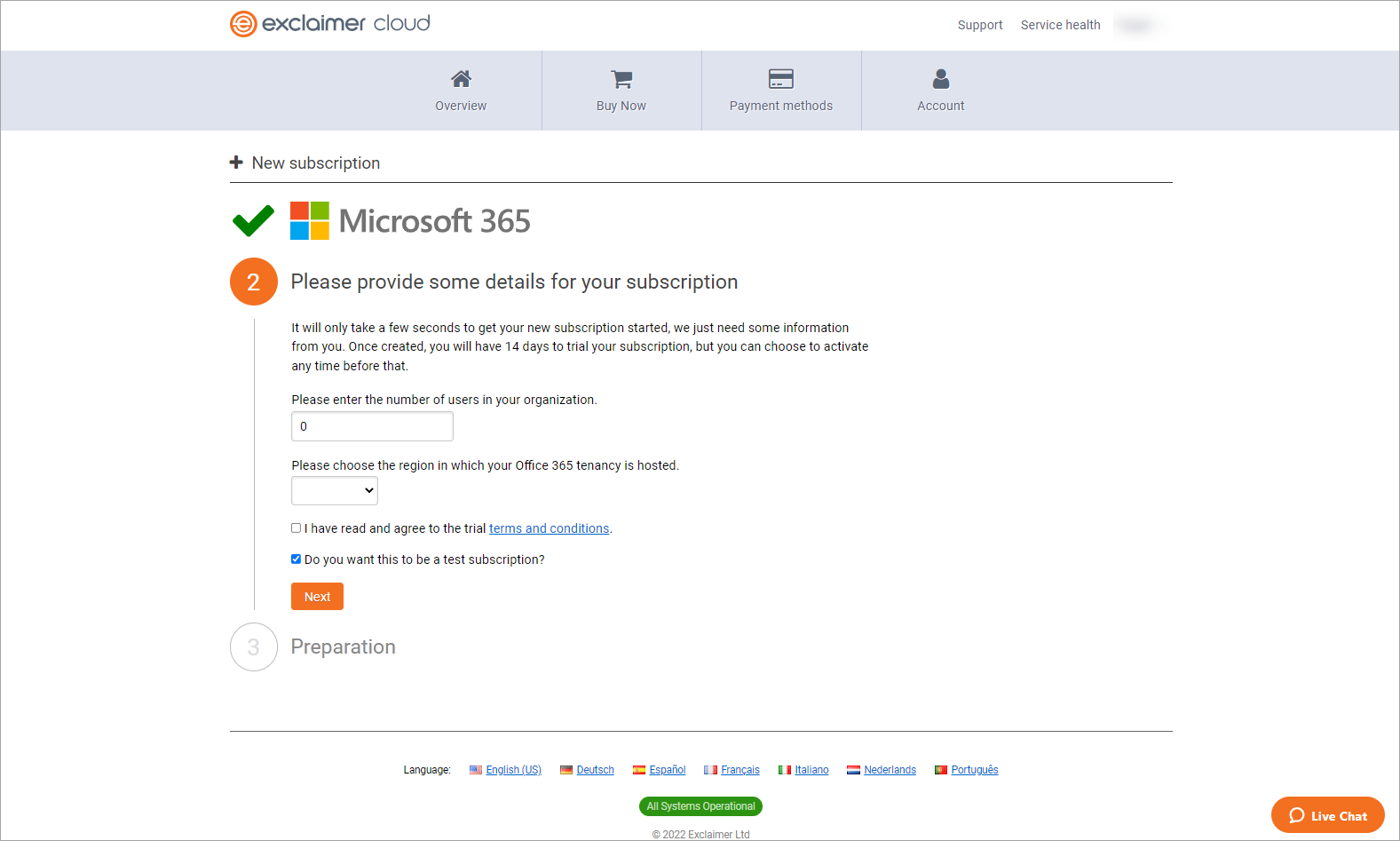Click the plus icon beside New subscription
Image resolution: width=1400 pixels, height=841 pixels.
(236, 163)
